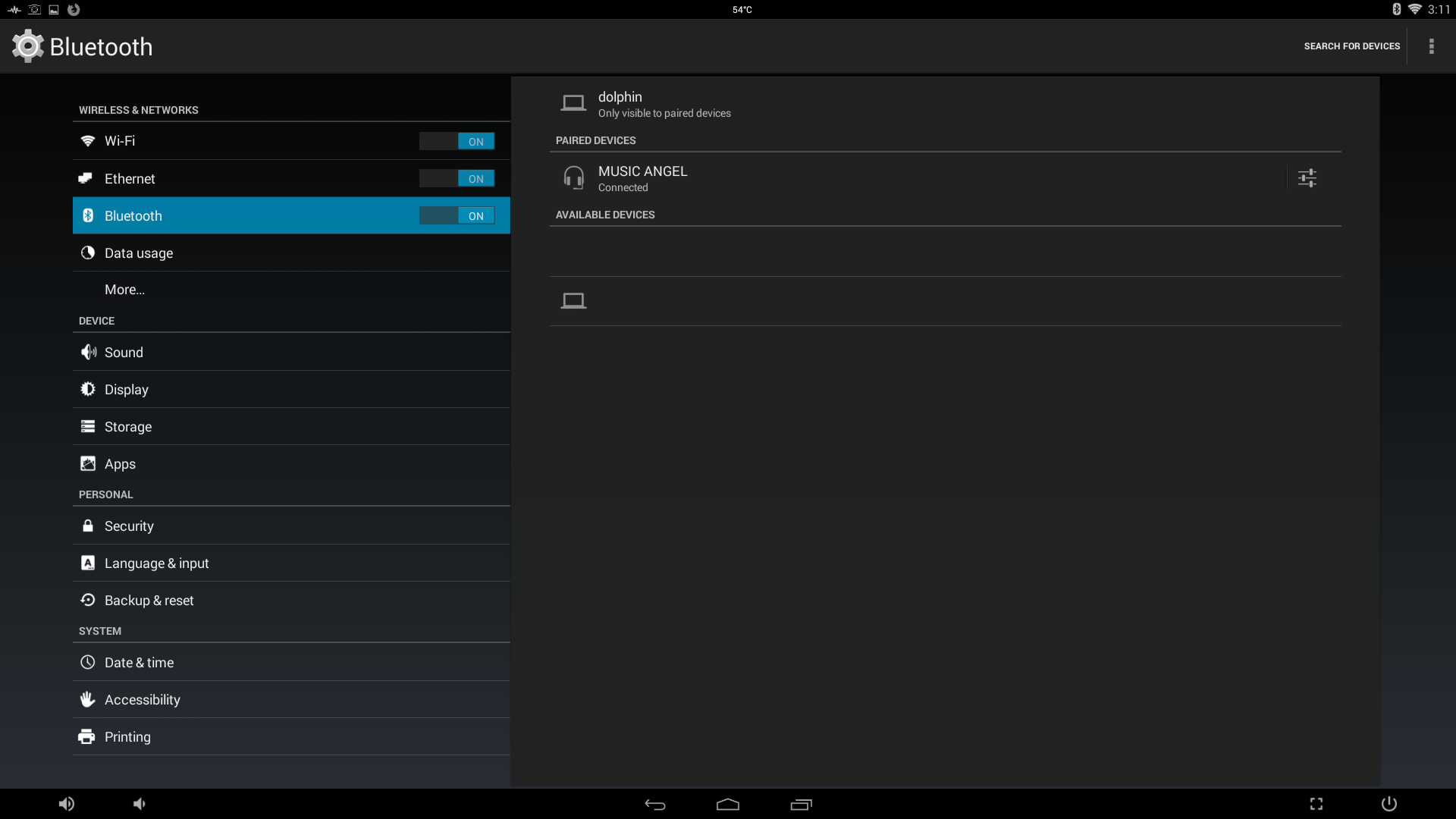Click the Security lock icon
This screenshot has height=819, width=1456.
click(88, 526)
